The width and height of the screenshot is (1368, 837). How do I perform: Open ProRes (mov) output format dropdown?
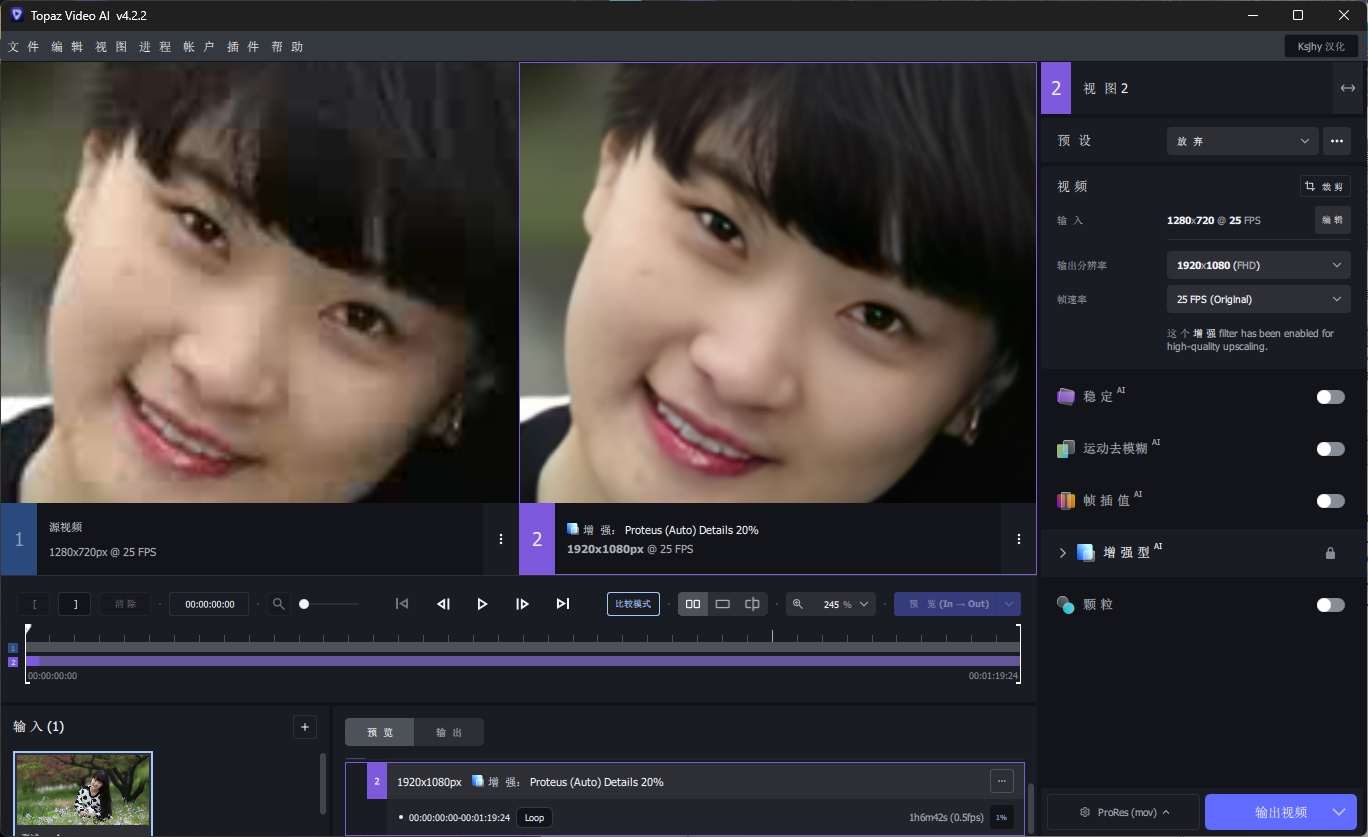point(1121,813)
